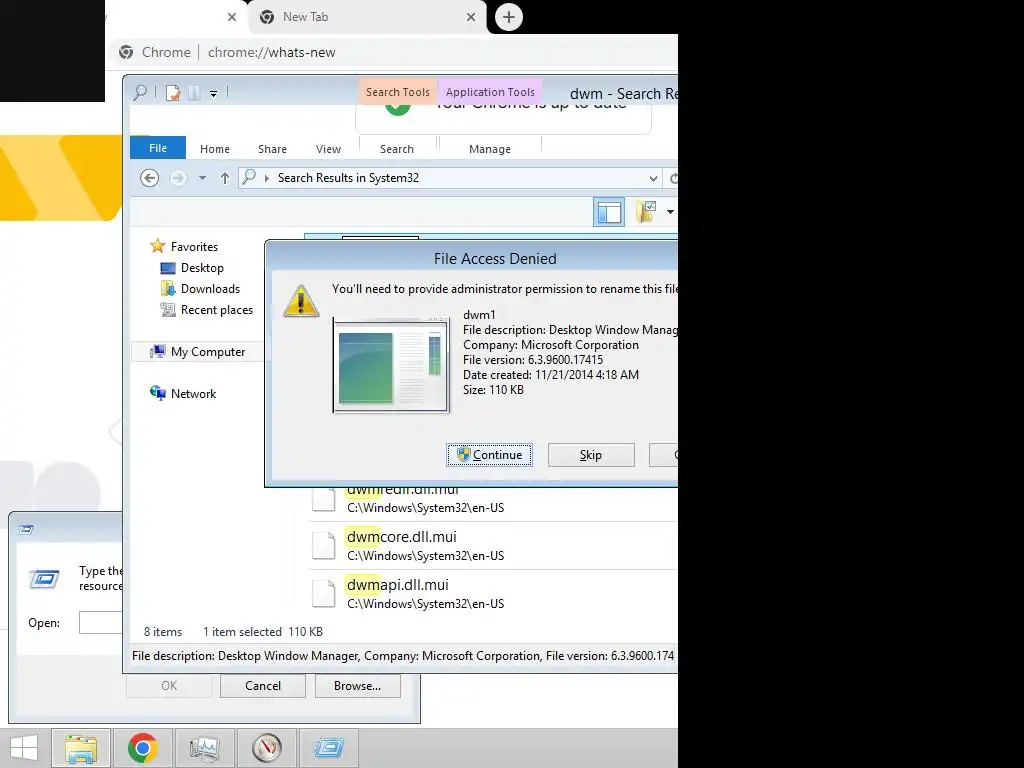Screen dimensions: 1024x768
Task: Click the Explorer forward arrow
Action: [178, 178]
